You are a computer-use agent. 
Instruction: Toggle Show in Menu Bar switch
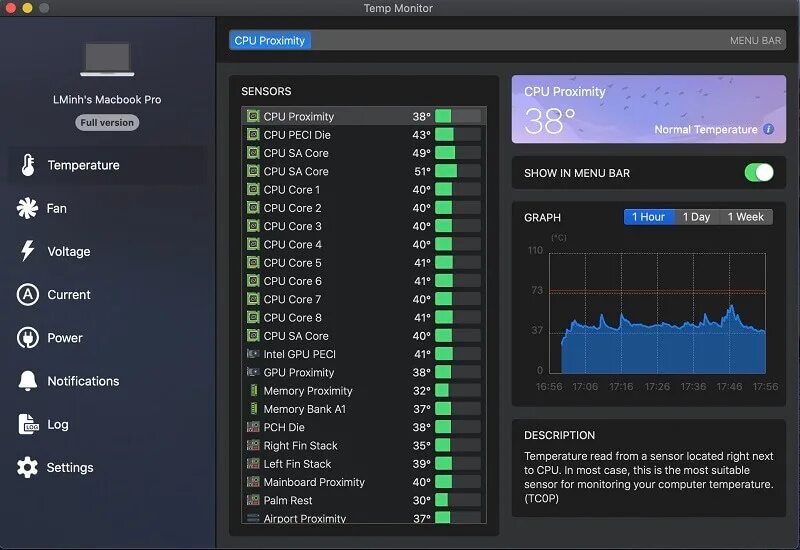(x=759, y=172)
